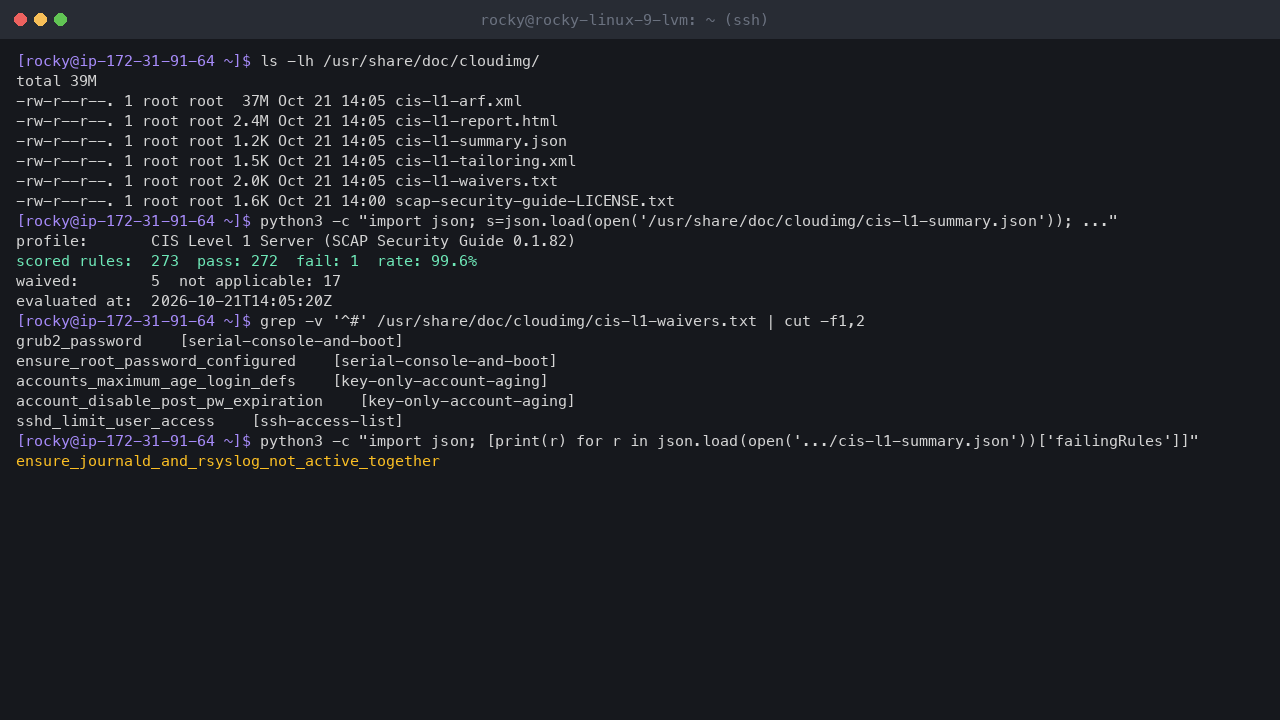
Task: Click the filename cis-l1-arf.xml
Action: 458,101
